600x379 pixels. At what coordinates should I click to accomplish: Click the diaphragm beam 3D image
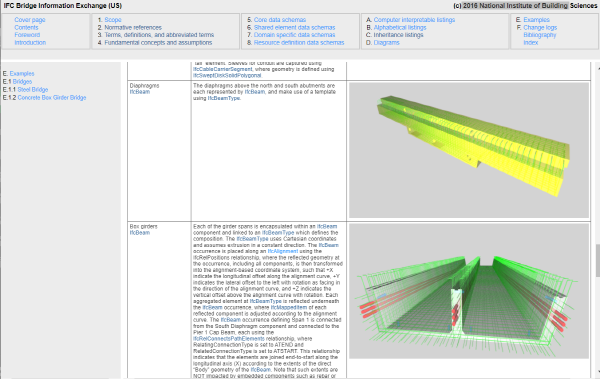tap(469, 150)
